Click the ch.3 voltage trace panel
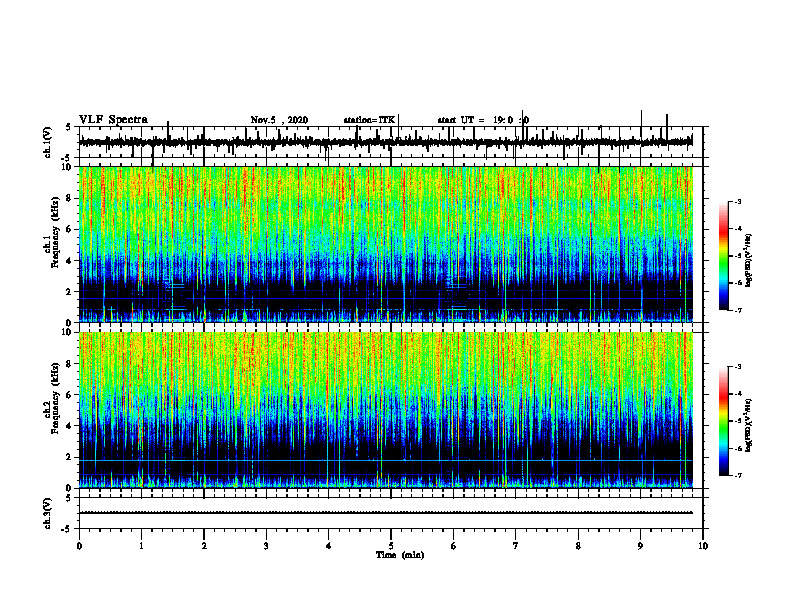This screenshot has height=612, width=792. click(x=391, y=513)
